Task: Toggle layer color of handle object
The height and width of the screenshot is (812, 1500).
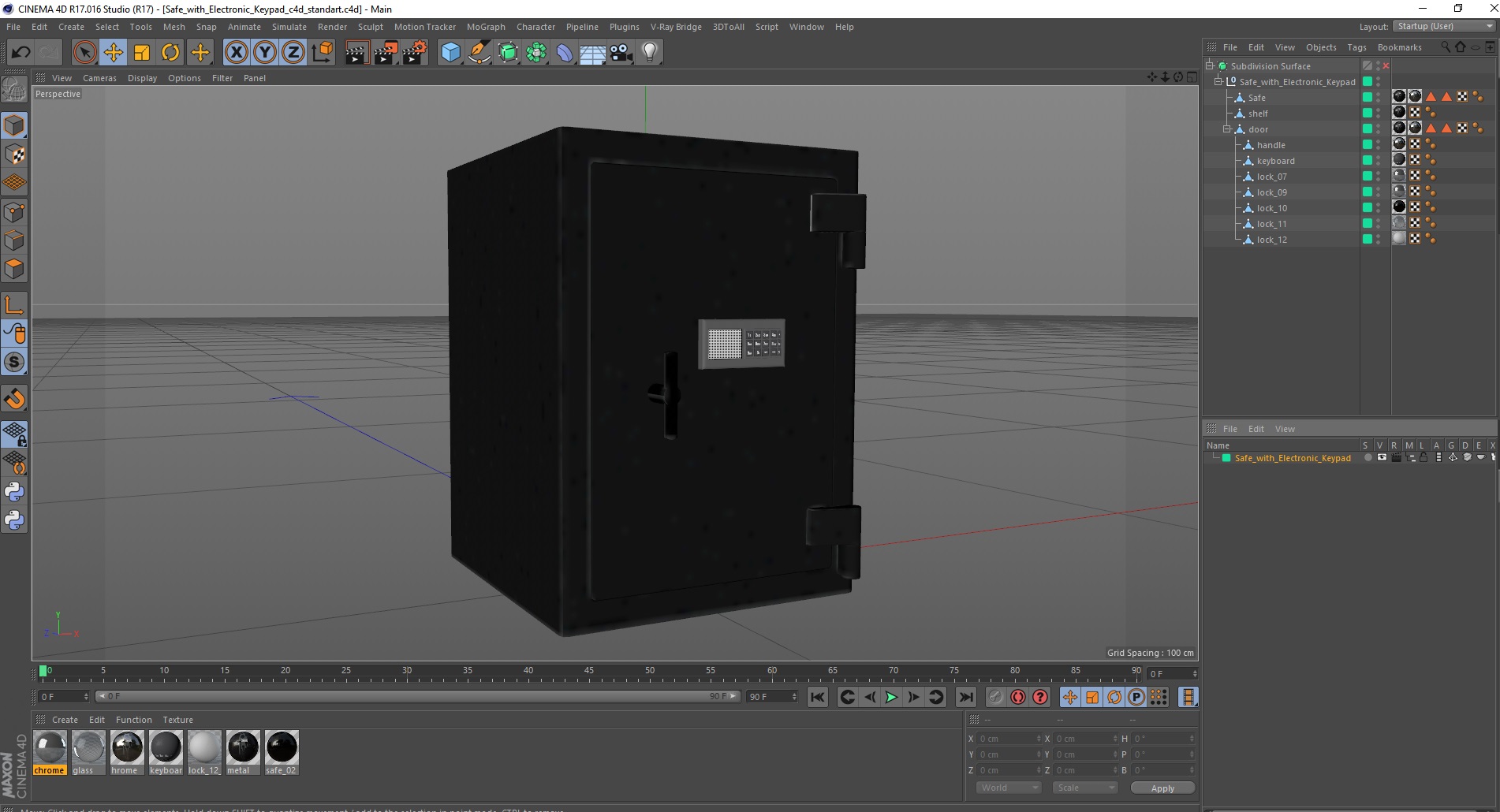Action: point(1367,145)
